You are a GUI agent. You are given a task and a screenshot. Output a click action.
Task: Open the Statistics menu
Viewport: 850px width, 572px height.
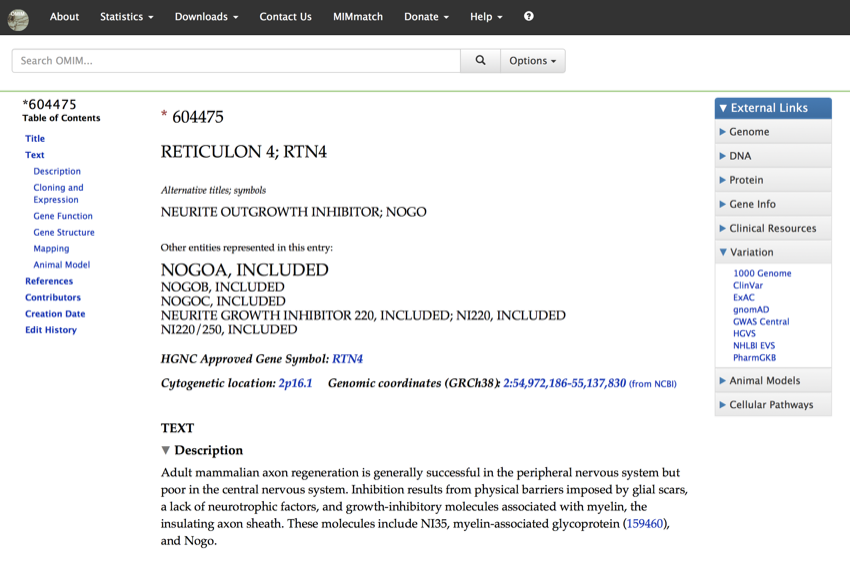coord(126,17)
